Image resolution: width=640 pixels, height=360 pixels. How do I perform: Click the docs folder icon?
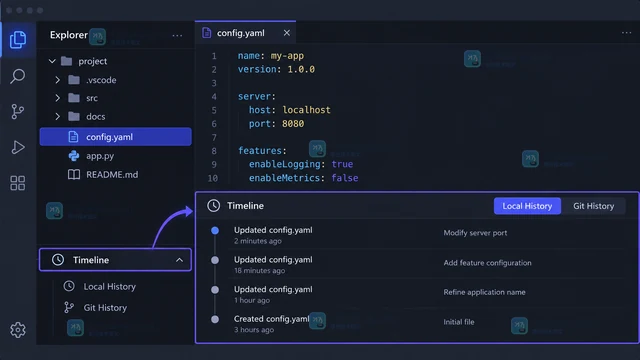click(74, 116)
